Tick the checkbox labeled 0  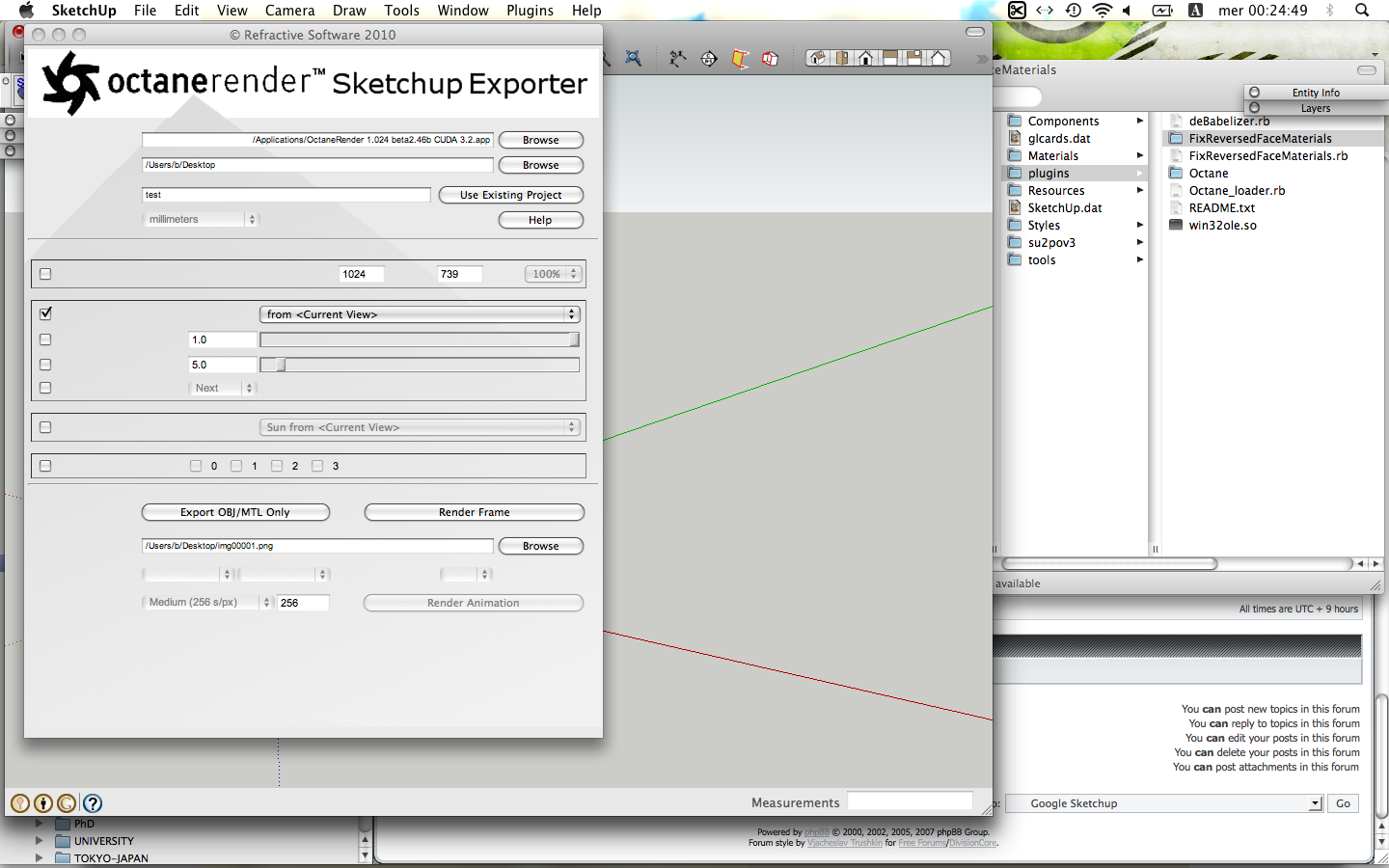pyautogui.click(x=196, y=466)
